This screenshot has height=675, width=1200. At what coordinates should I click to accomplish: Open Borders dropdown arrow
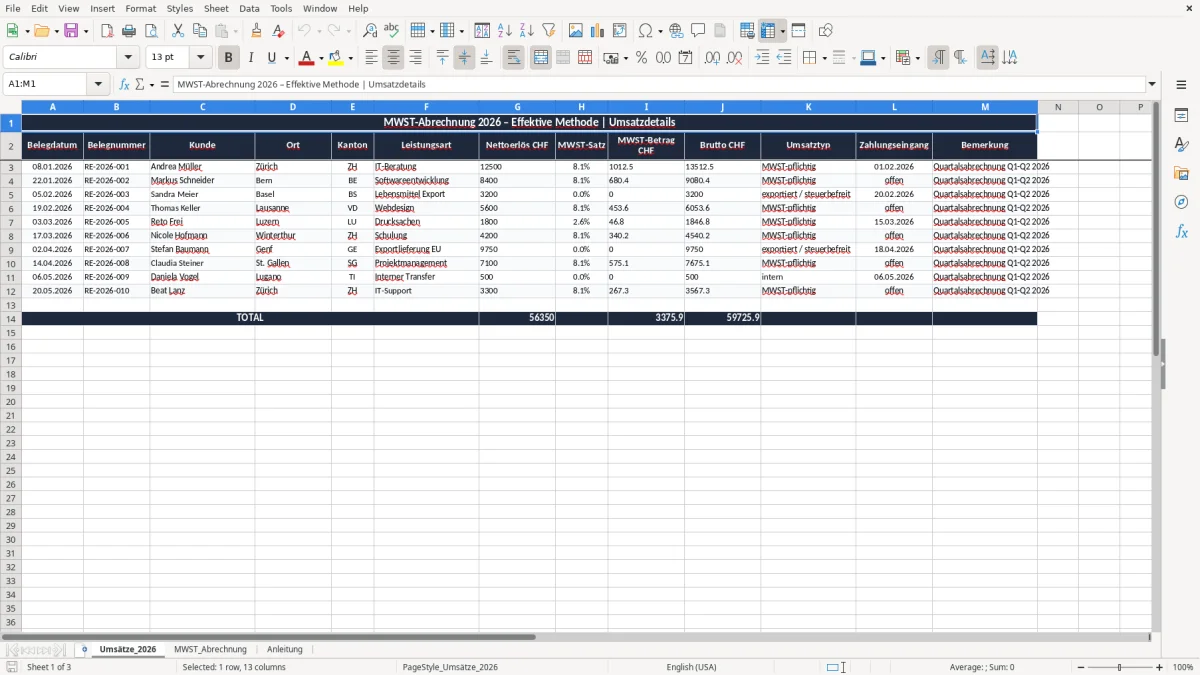(x=824, y=58)
